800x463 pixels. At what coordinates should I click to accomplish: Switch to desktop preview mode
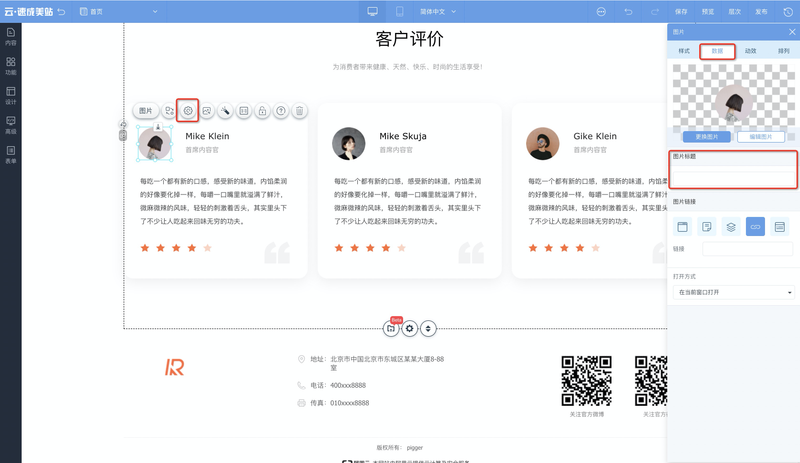372,11
